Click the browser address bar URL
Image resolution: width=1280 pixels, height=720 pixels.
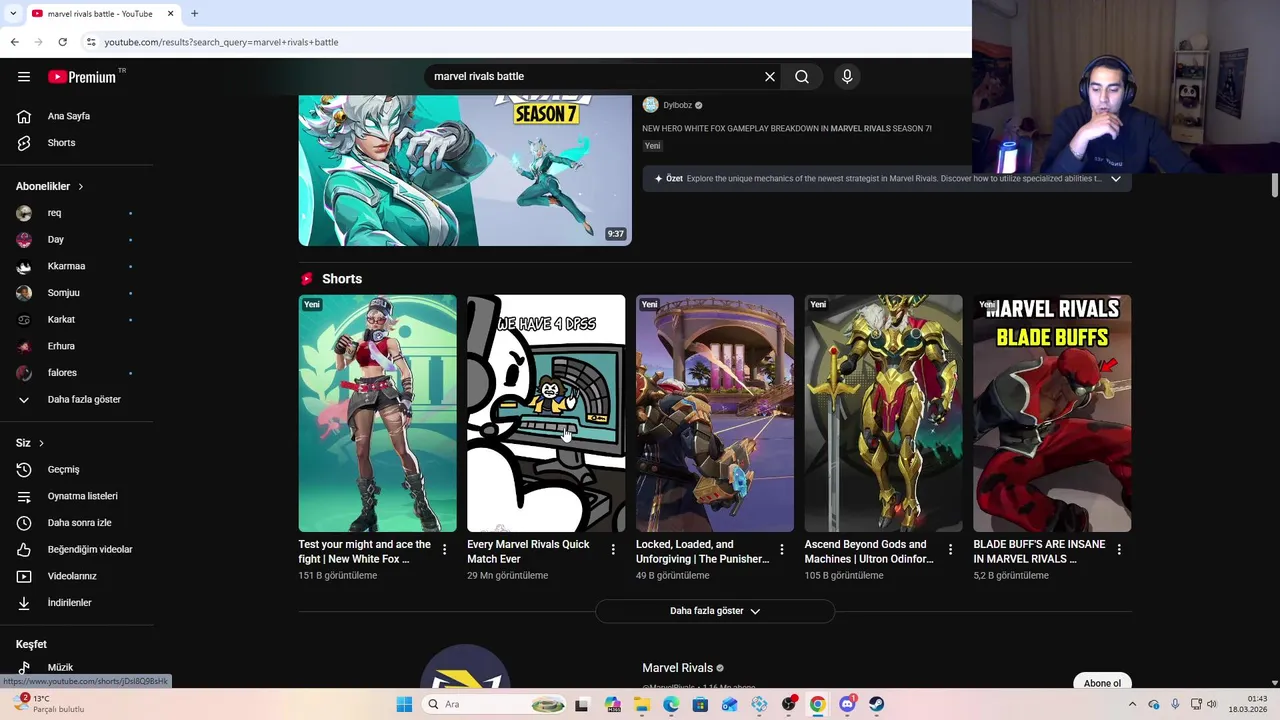click(x=221, y=42)
